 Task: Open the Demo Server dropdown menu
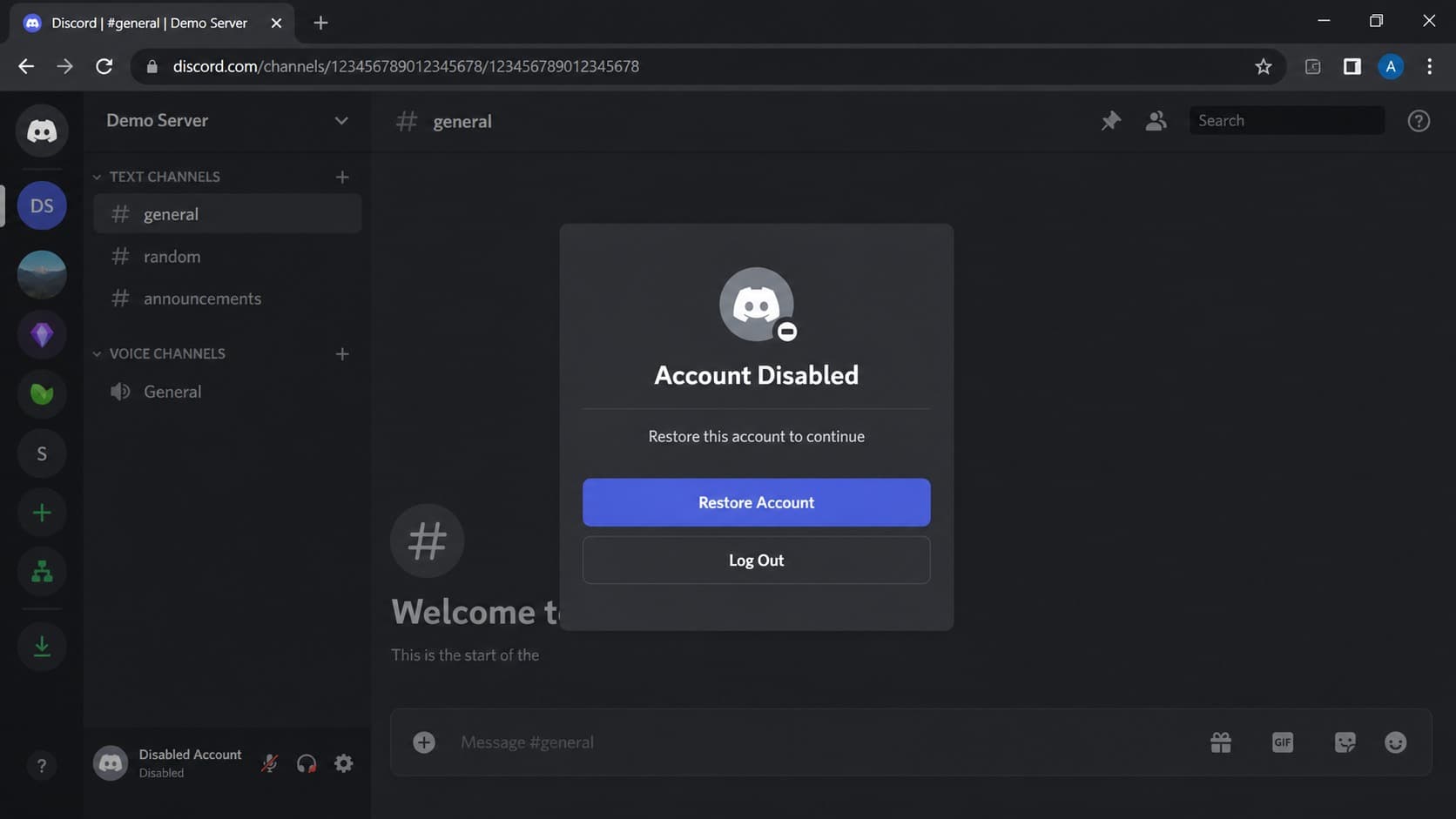(341, 121)
